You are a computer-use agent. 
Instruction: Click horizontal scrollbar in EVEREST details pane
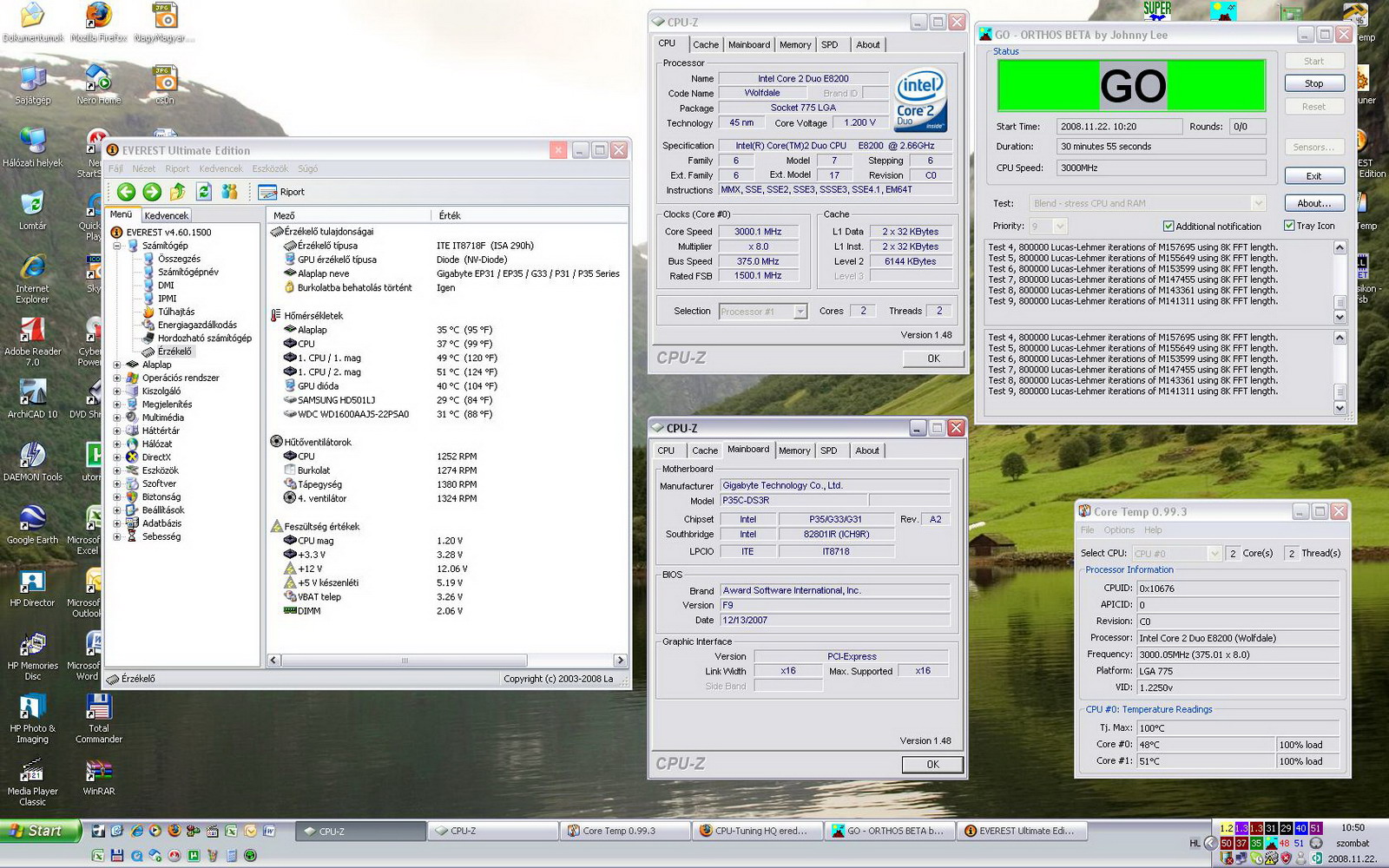[404, 661]
